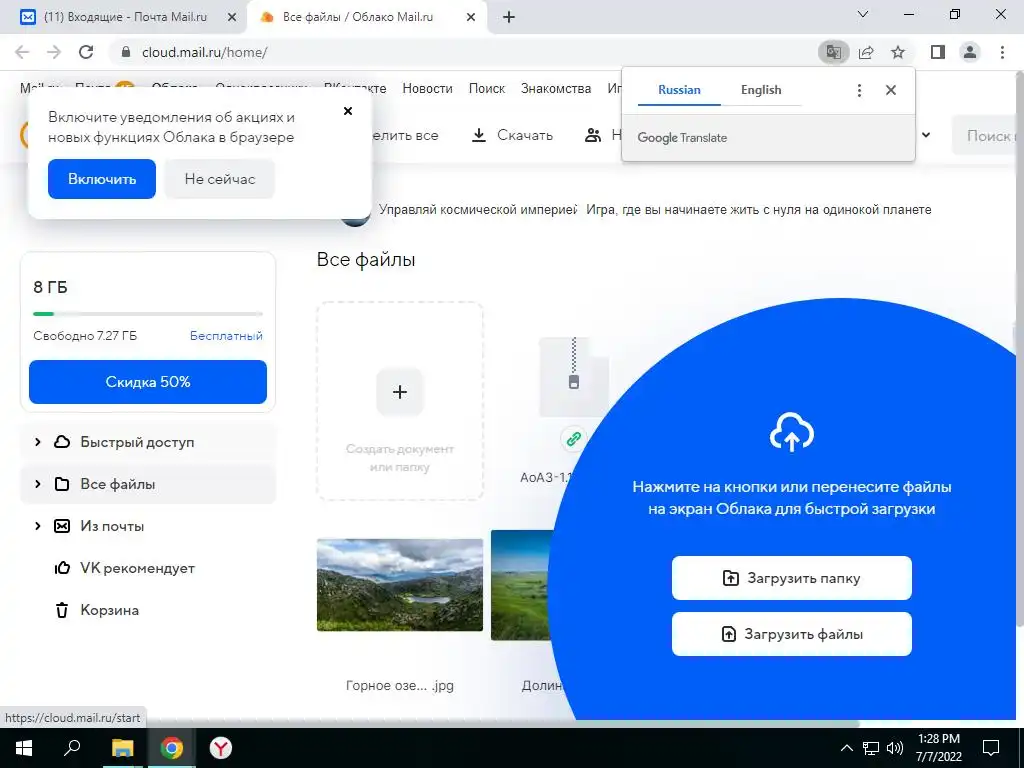The width and height of the screenshot is (1024, 768).
Task: Open the dropdown arrow beside search field
Action: pos(925,135)
